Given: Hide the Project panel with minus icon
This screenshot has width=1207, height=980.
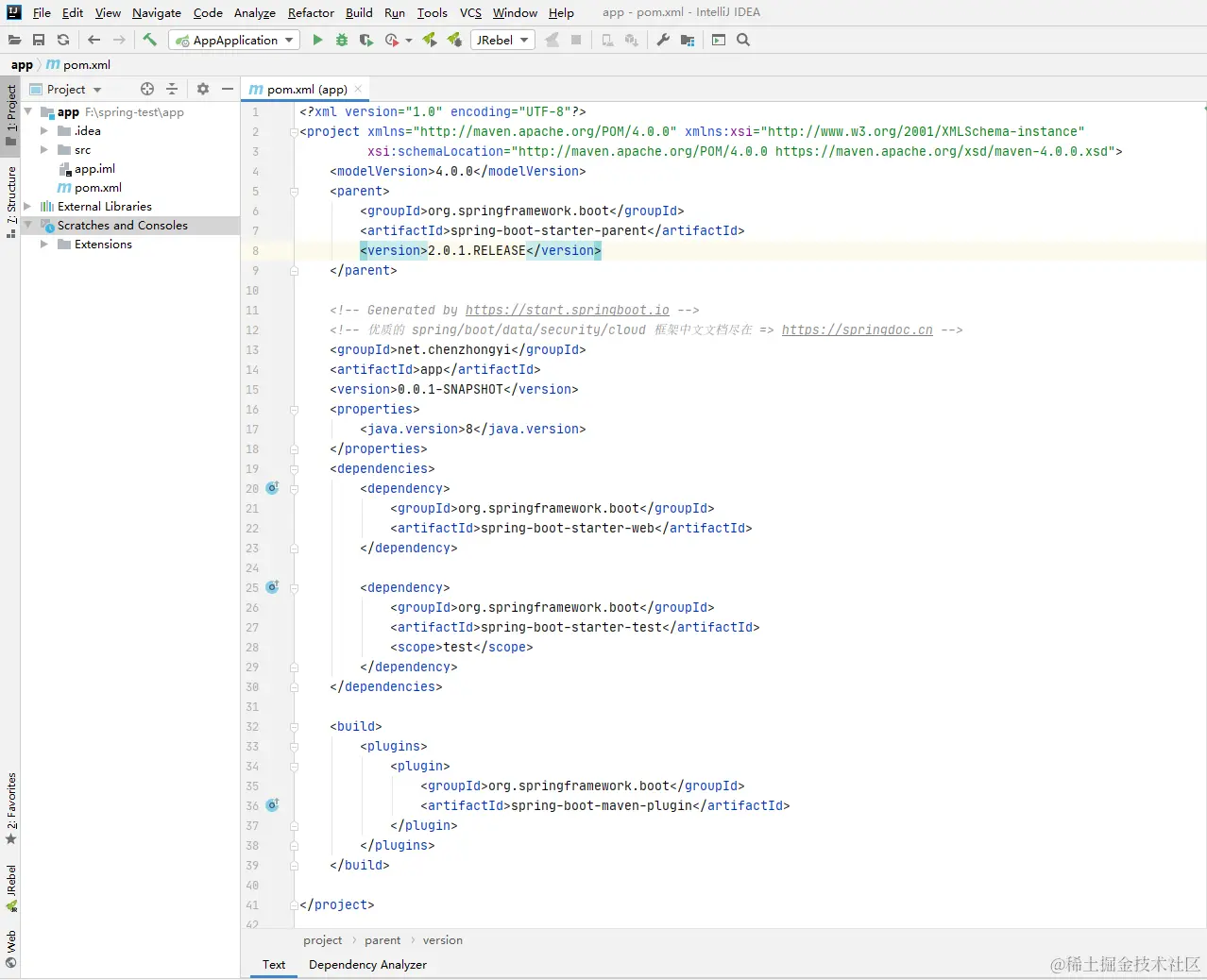Looking at the screenshot, I should coord(228,89).
